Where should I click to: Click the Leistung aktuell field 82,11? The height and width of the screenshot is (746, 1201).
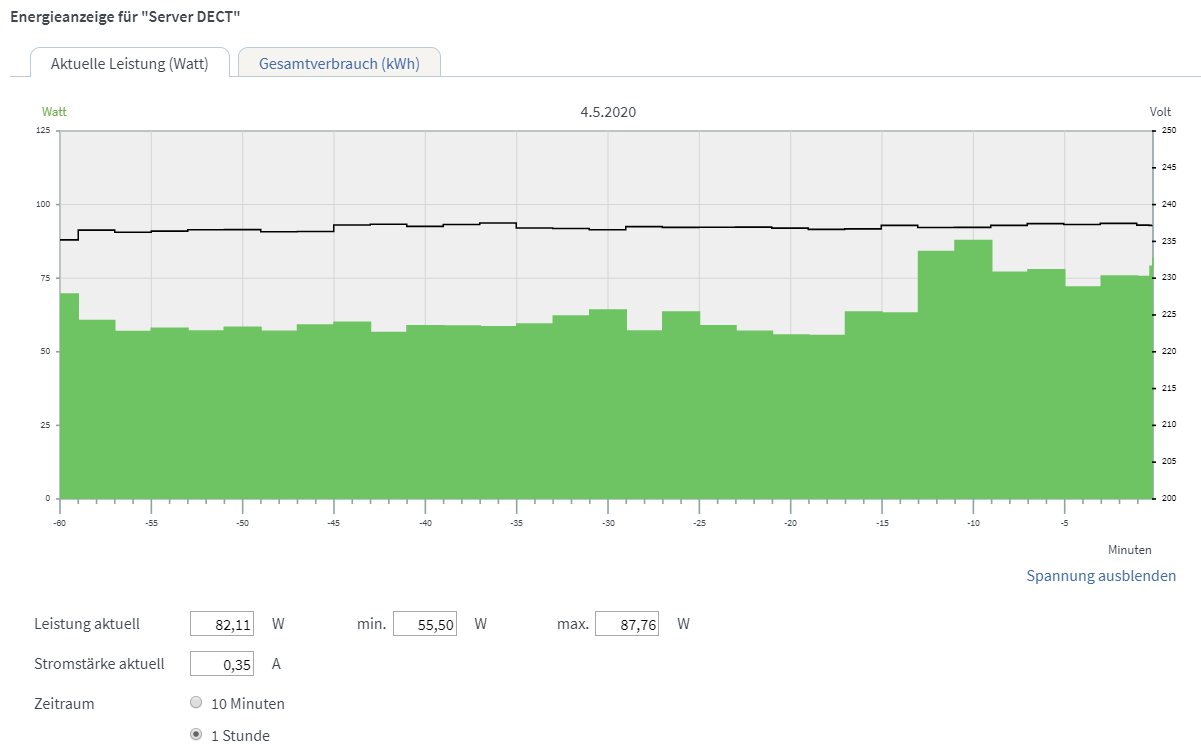pos(222,624)
